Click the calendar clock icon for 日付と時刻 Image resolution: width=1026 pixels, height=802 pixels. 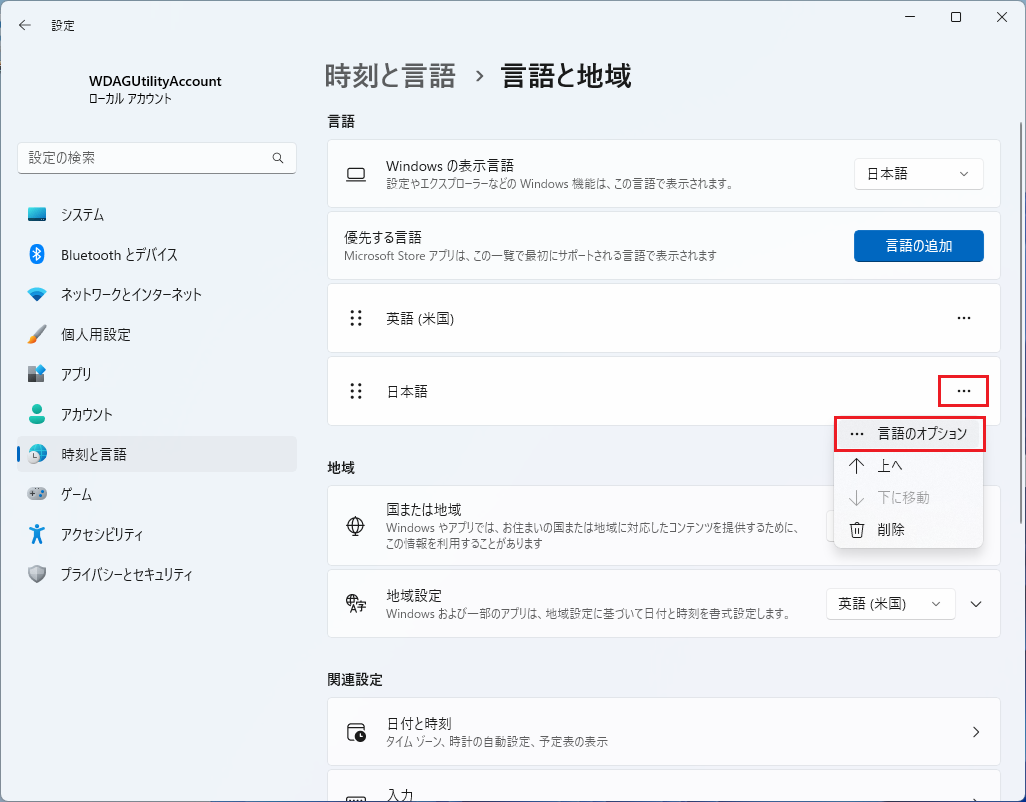click(356, 732)
